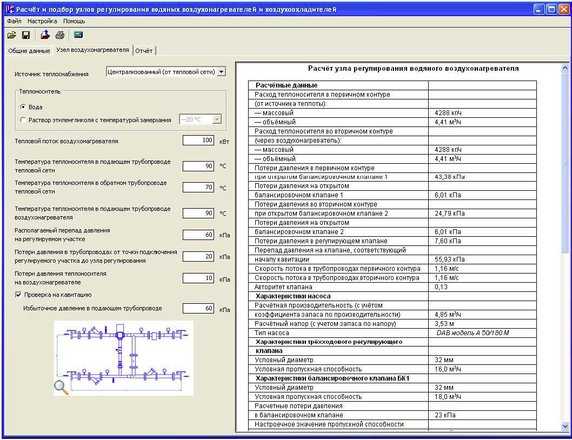Click the control unit piping diagram thumbnail

124,359
